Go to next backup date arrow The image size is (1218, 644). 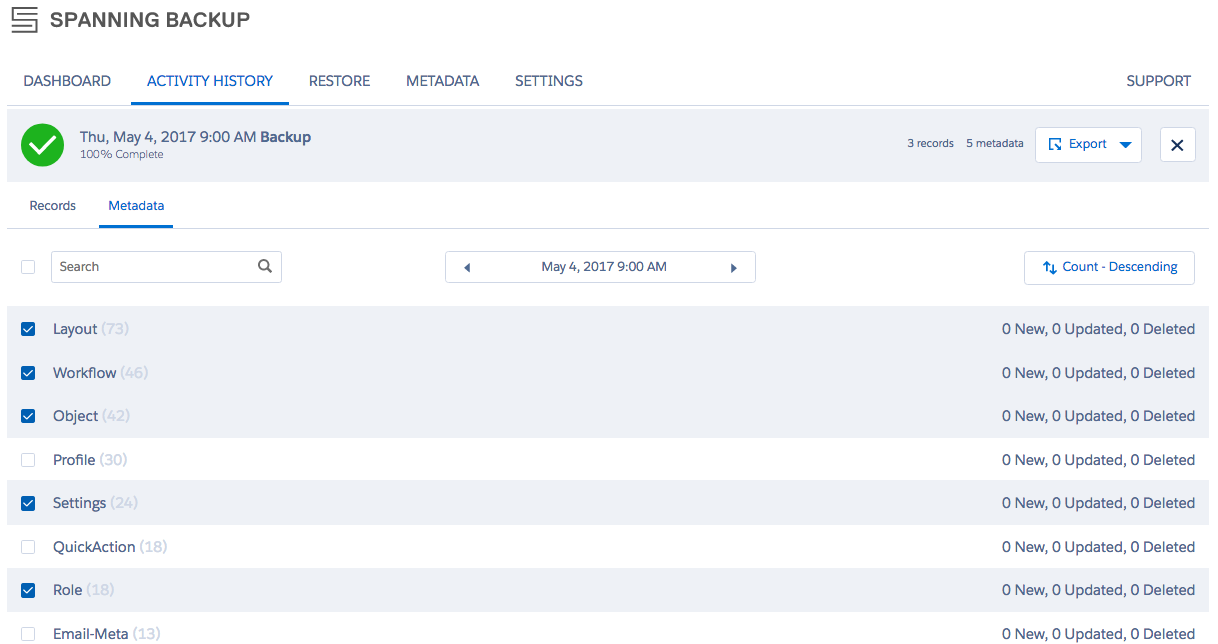(734, 268)
